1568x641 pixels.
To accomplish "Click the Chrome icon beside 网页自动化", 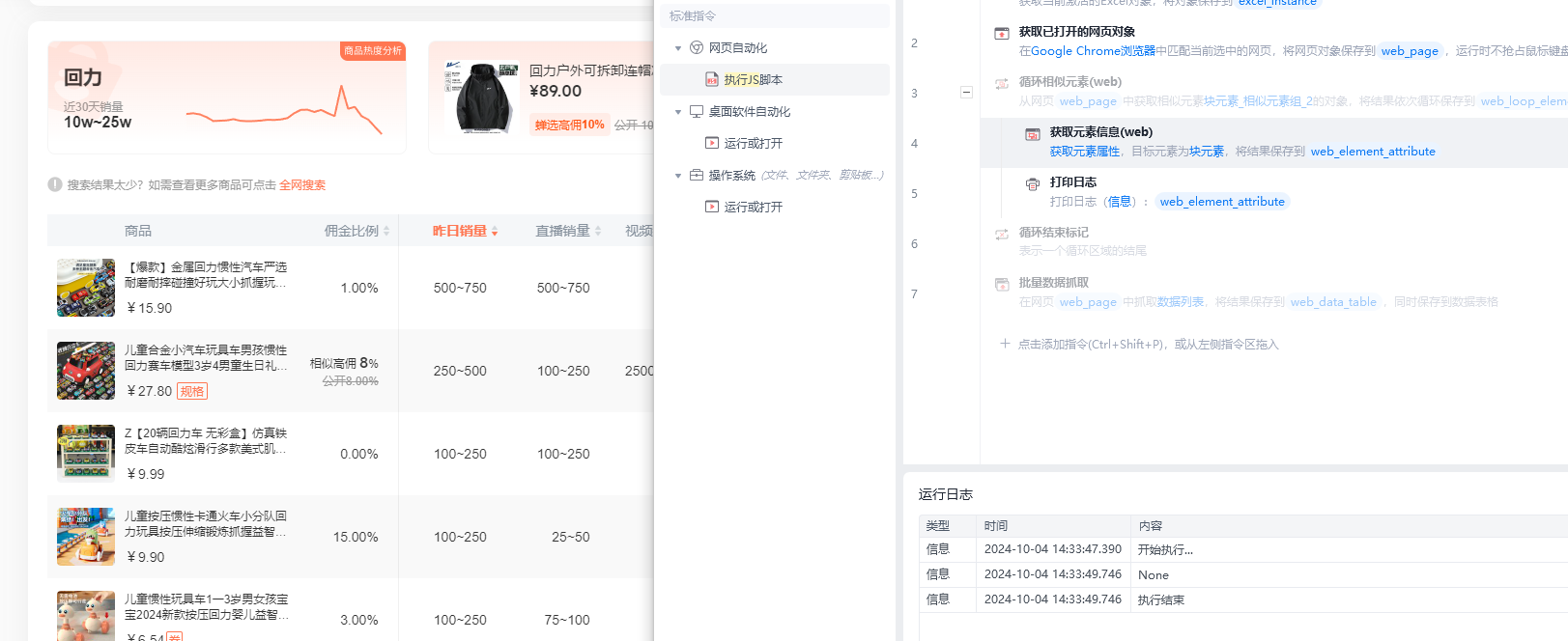I will pos(697,47).
